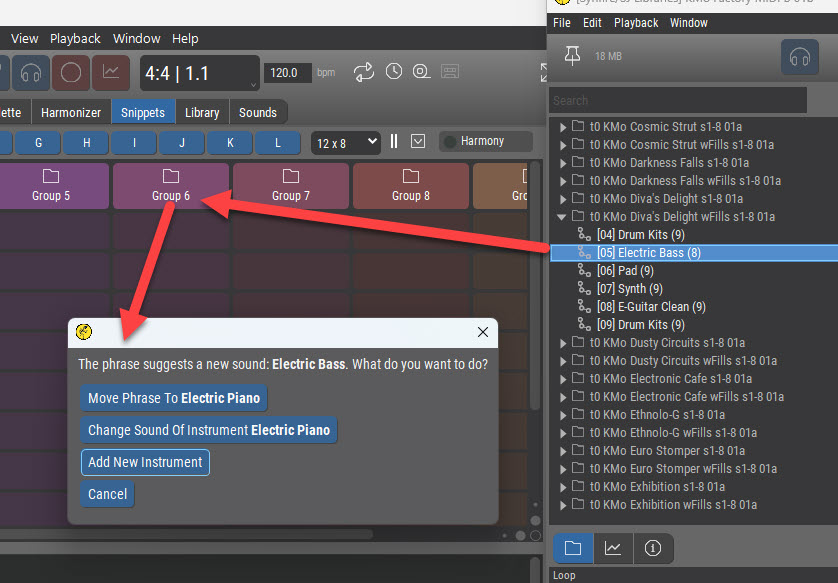
Task: Expand the t0 KMo Dusty Circuits s1-8 folder
Action: [x=563, y=343]
